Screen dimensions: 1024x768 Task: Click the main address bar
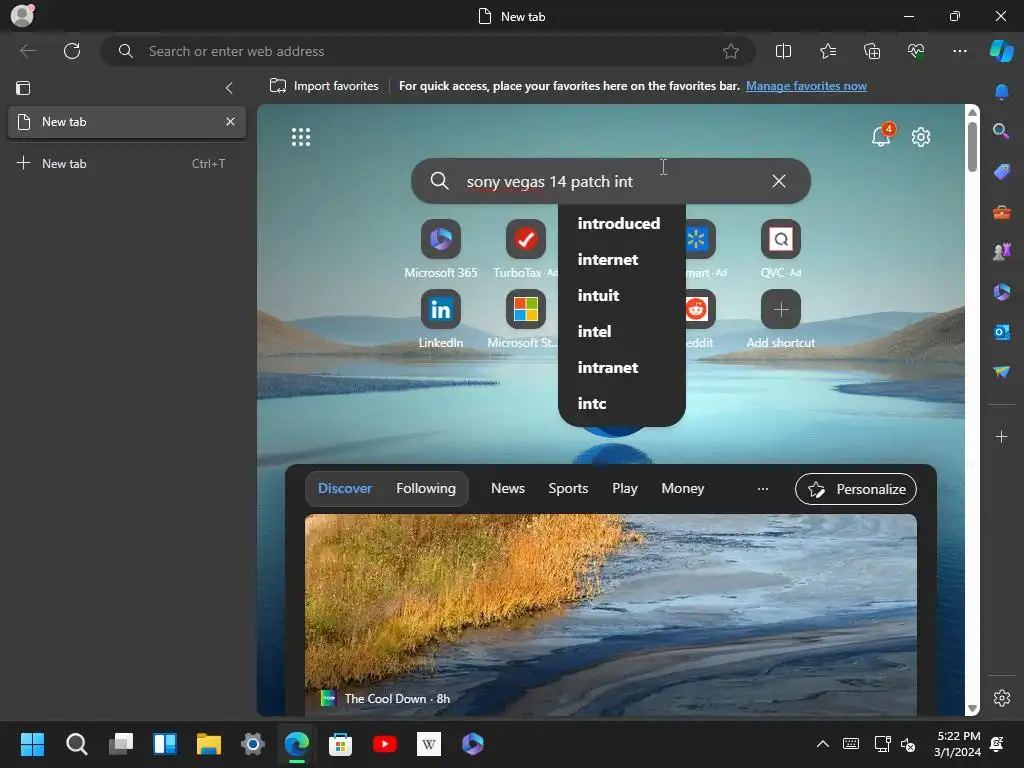click(x=428, y=51)
